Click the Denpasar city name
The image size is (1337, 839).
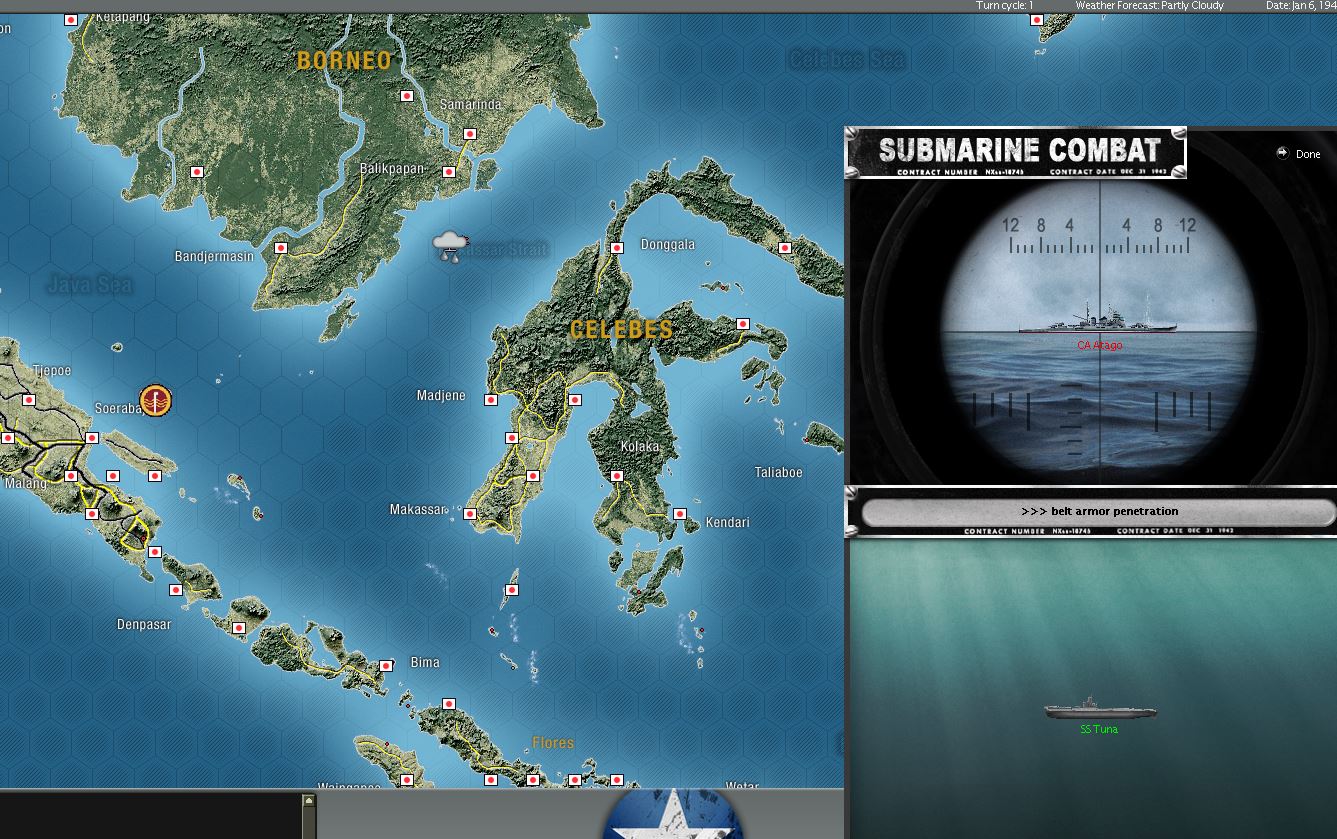[x=144, y=625]
